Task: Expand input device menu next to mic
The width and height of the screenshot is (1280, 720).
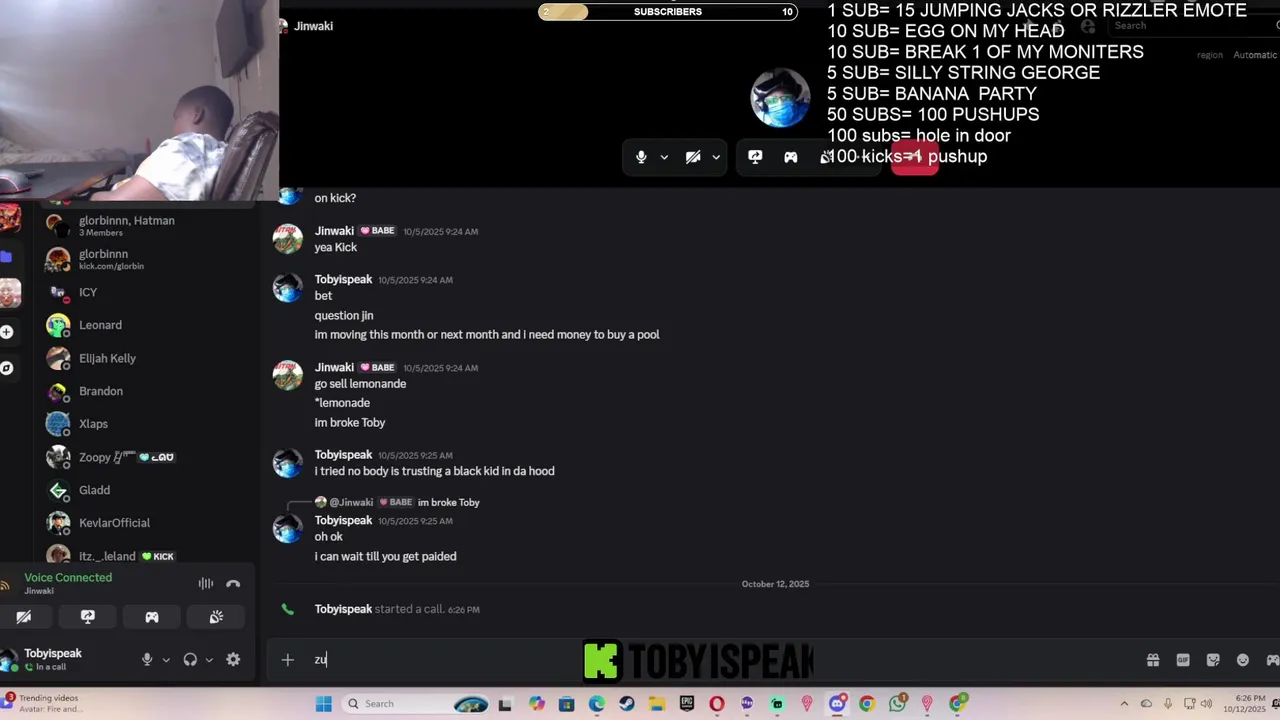Action: [166, 660]
